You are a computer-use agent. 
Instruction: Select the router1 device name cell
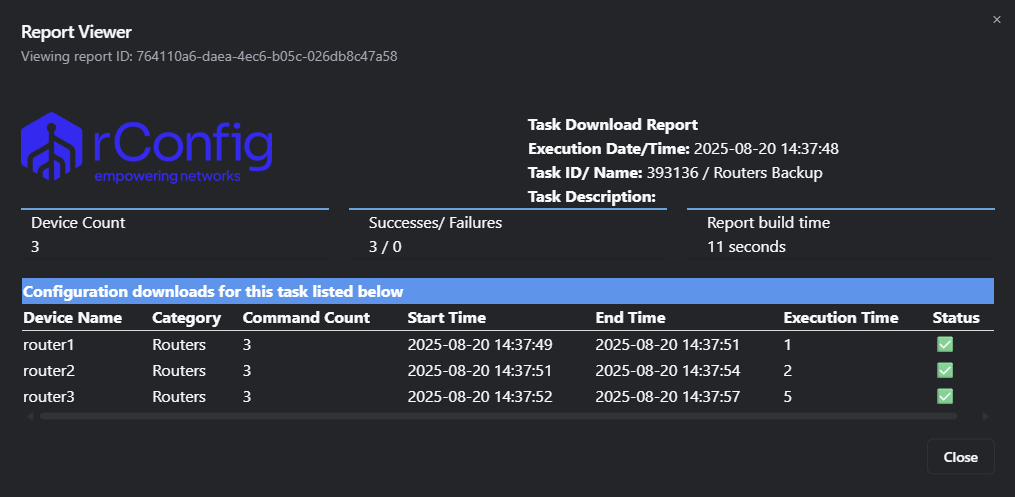click(49, 345)
